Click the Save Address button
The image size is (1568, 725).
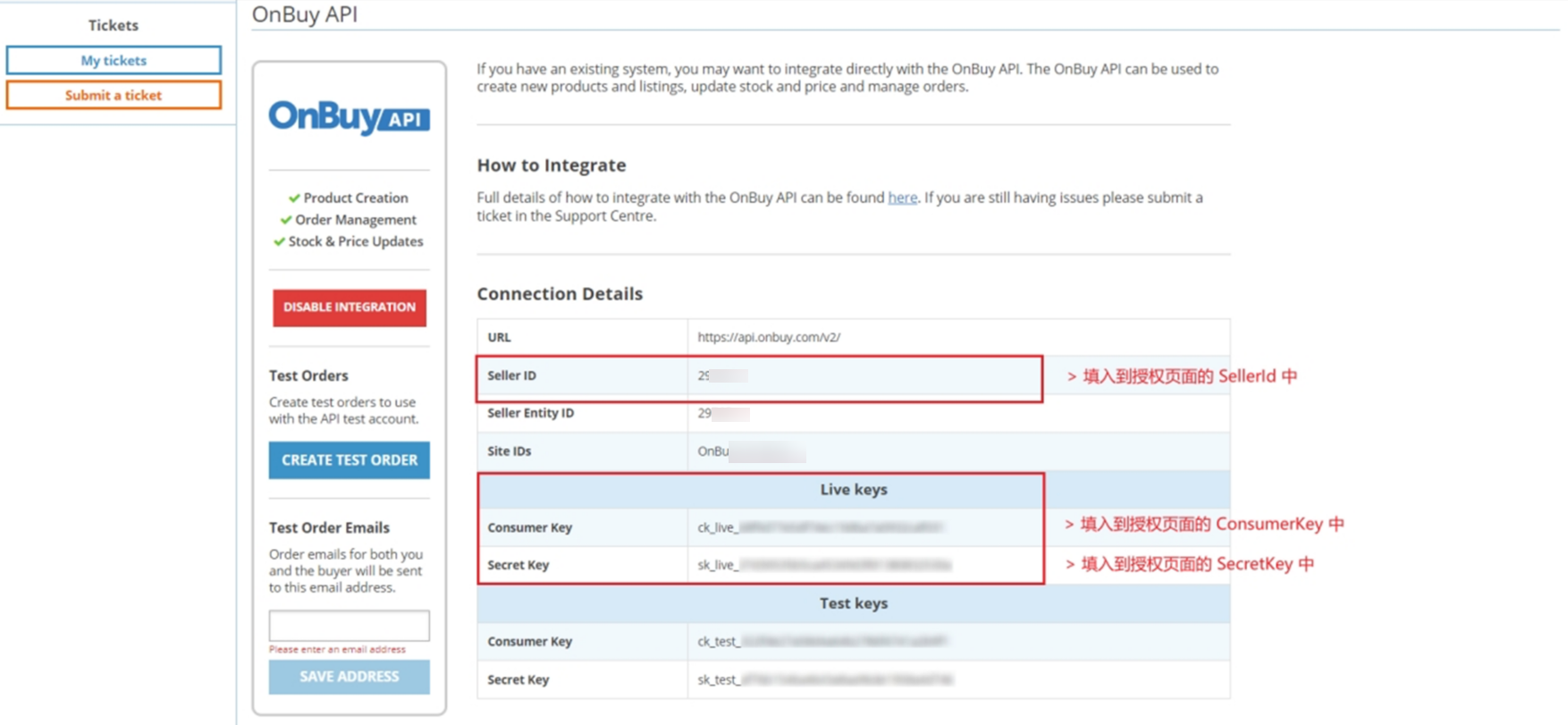tap(350, 677)
